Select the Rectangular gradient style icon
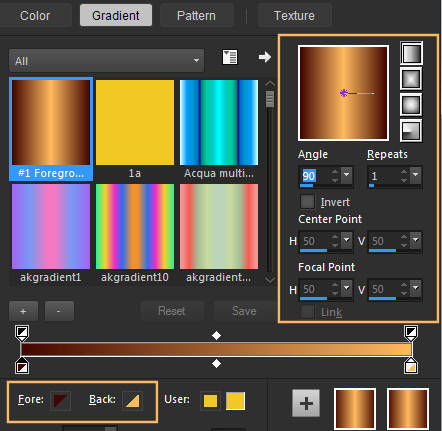Screen dimensions: 442x431 point(411,79)
